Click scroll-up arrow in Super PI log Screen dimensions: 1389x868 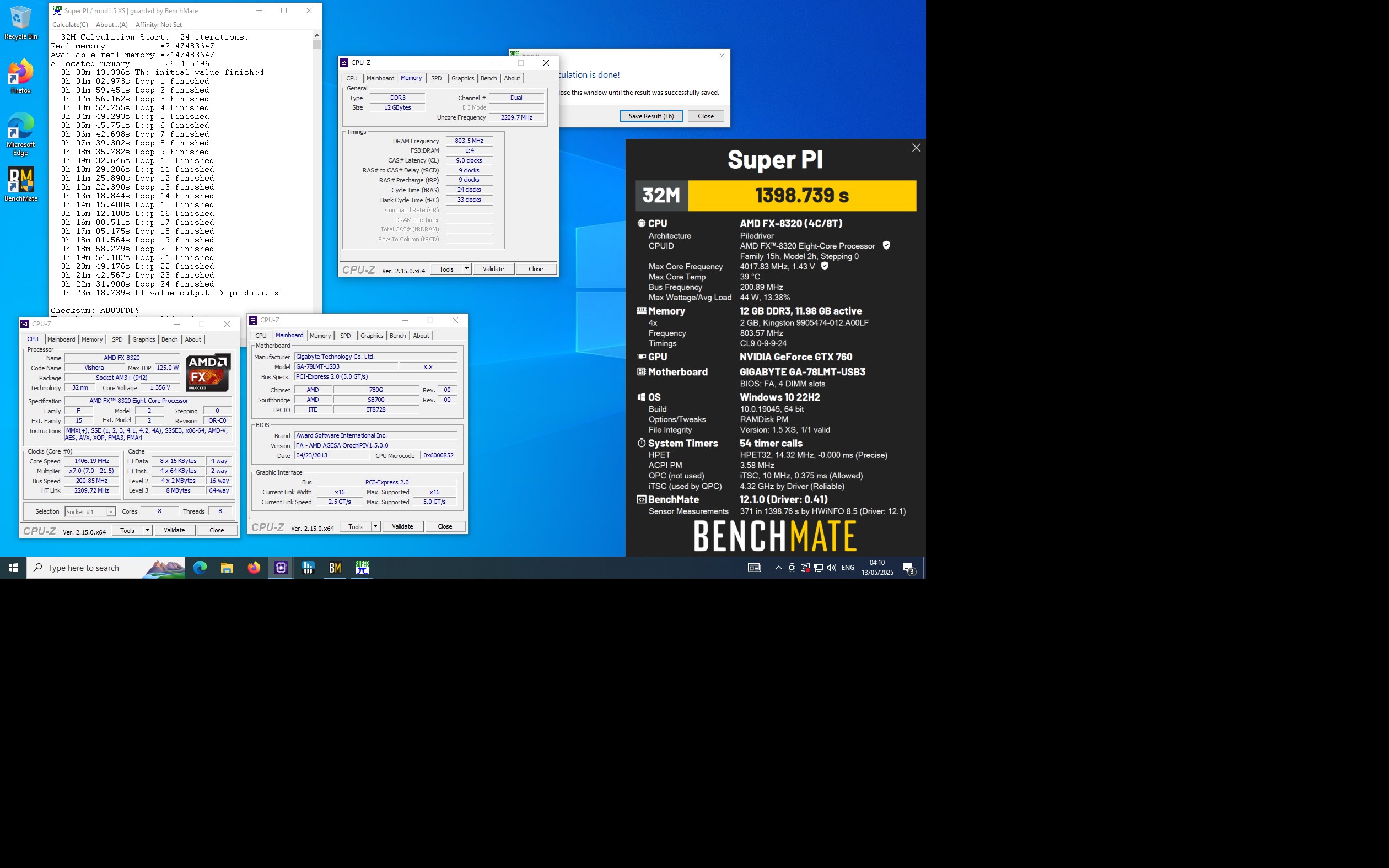(x=317, y=36)
